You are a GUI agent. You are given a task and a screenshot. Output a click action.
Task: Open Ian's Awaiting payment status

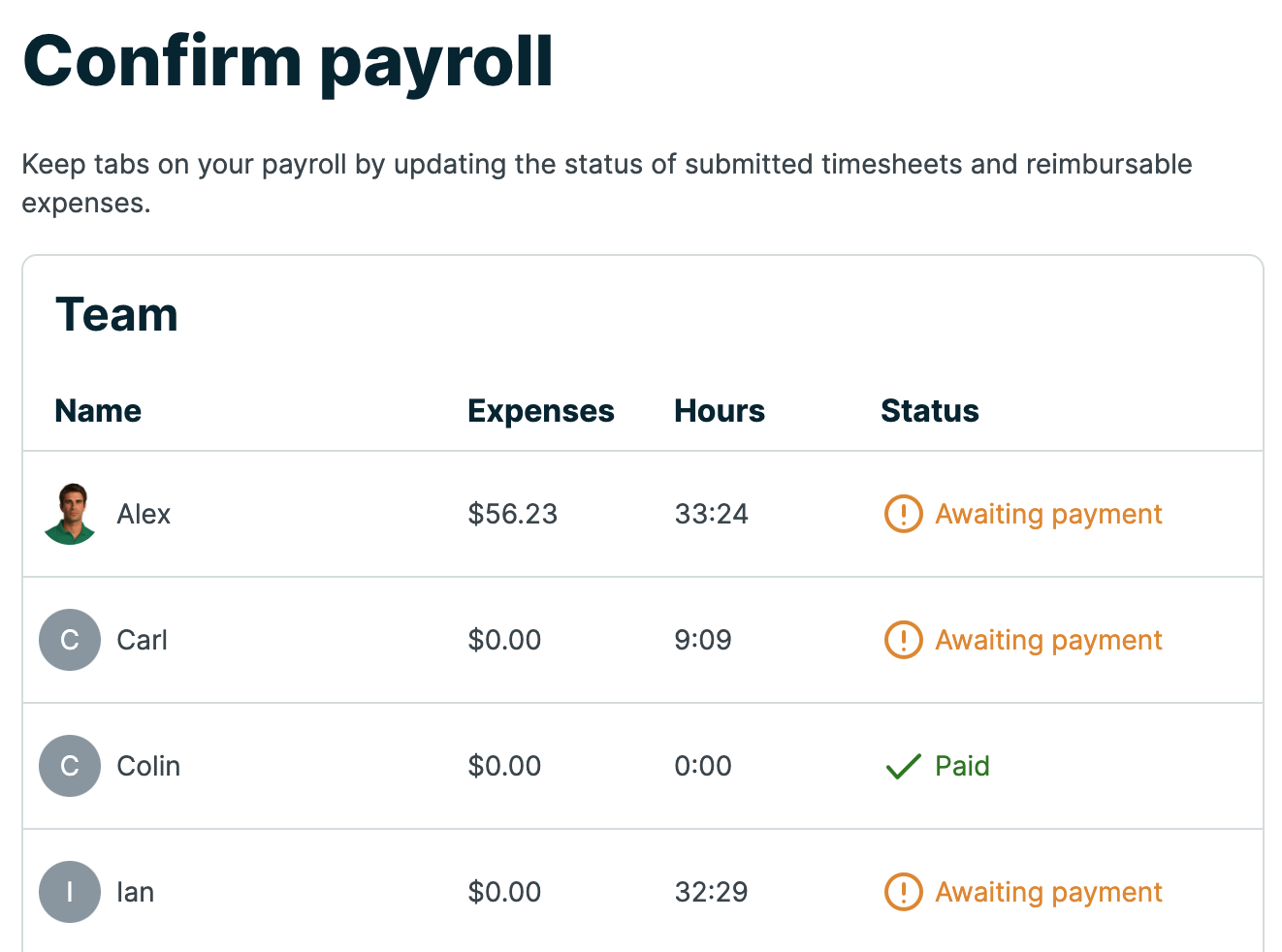[1048, 892]
